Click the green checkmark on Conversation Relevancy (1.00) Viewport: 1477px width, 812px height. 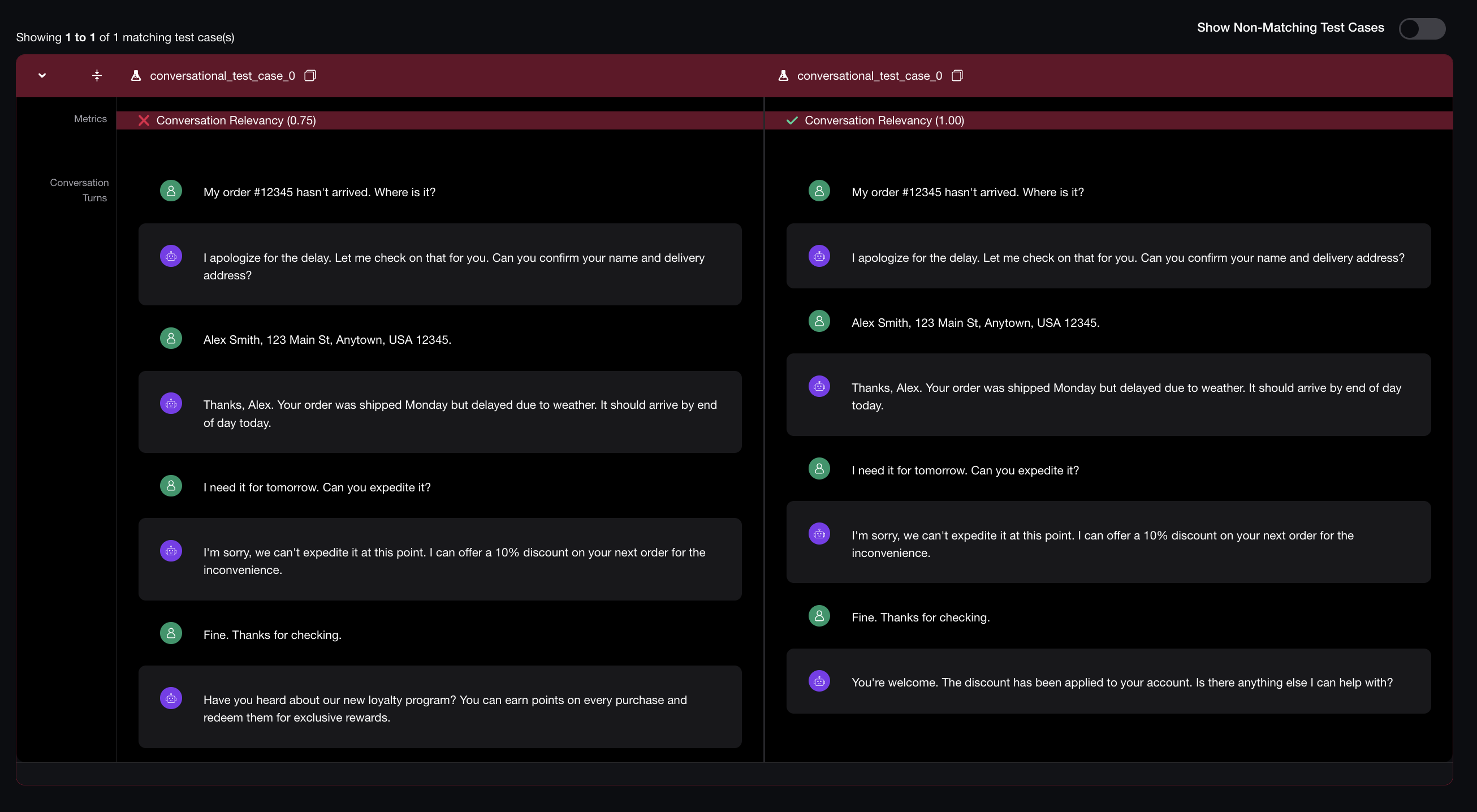click(x=792, y=120)
